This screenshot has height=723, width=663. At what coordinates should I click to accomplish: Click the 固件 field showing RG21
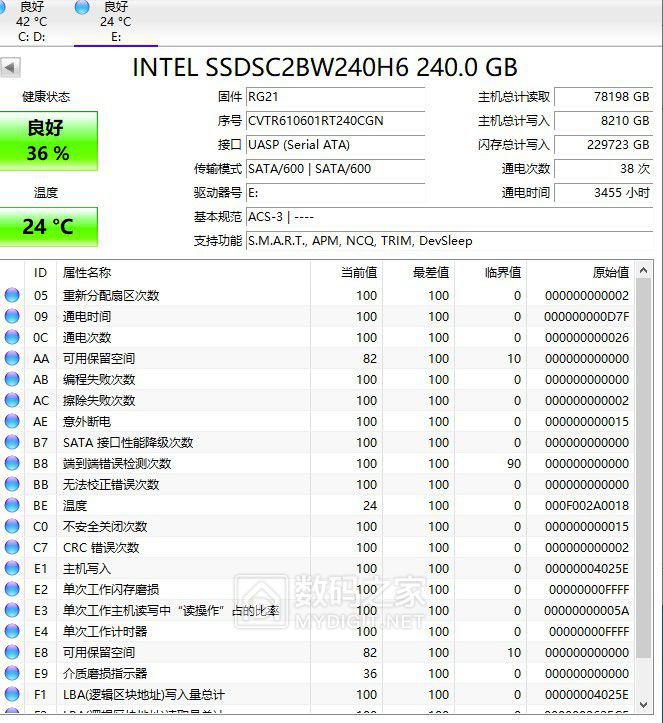point(335,97)
